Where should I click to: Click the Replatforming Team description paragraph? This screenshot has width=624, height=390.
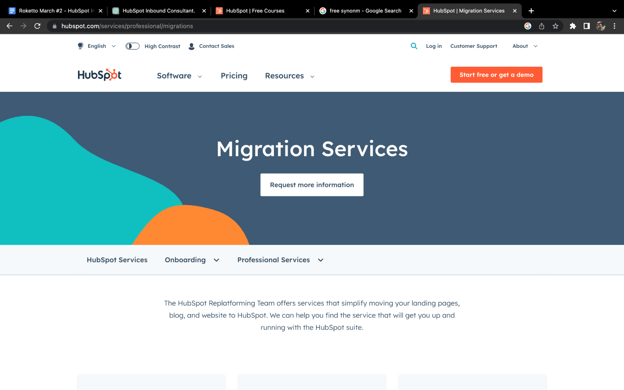312,315
